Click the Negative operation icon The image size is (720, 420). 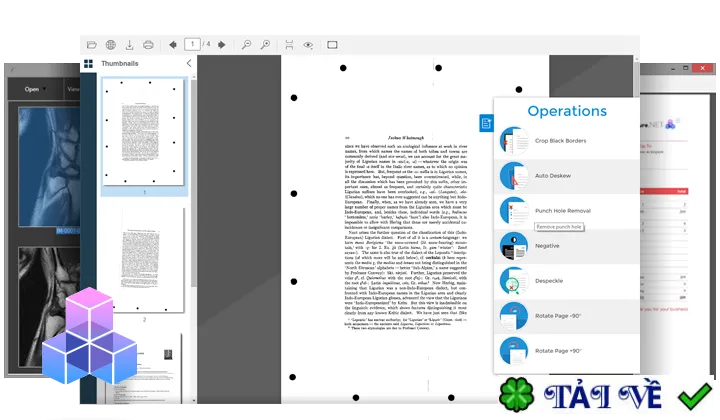tap(514, 246)
